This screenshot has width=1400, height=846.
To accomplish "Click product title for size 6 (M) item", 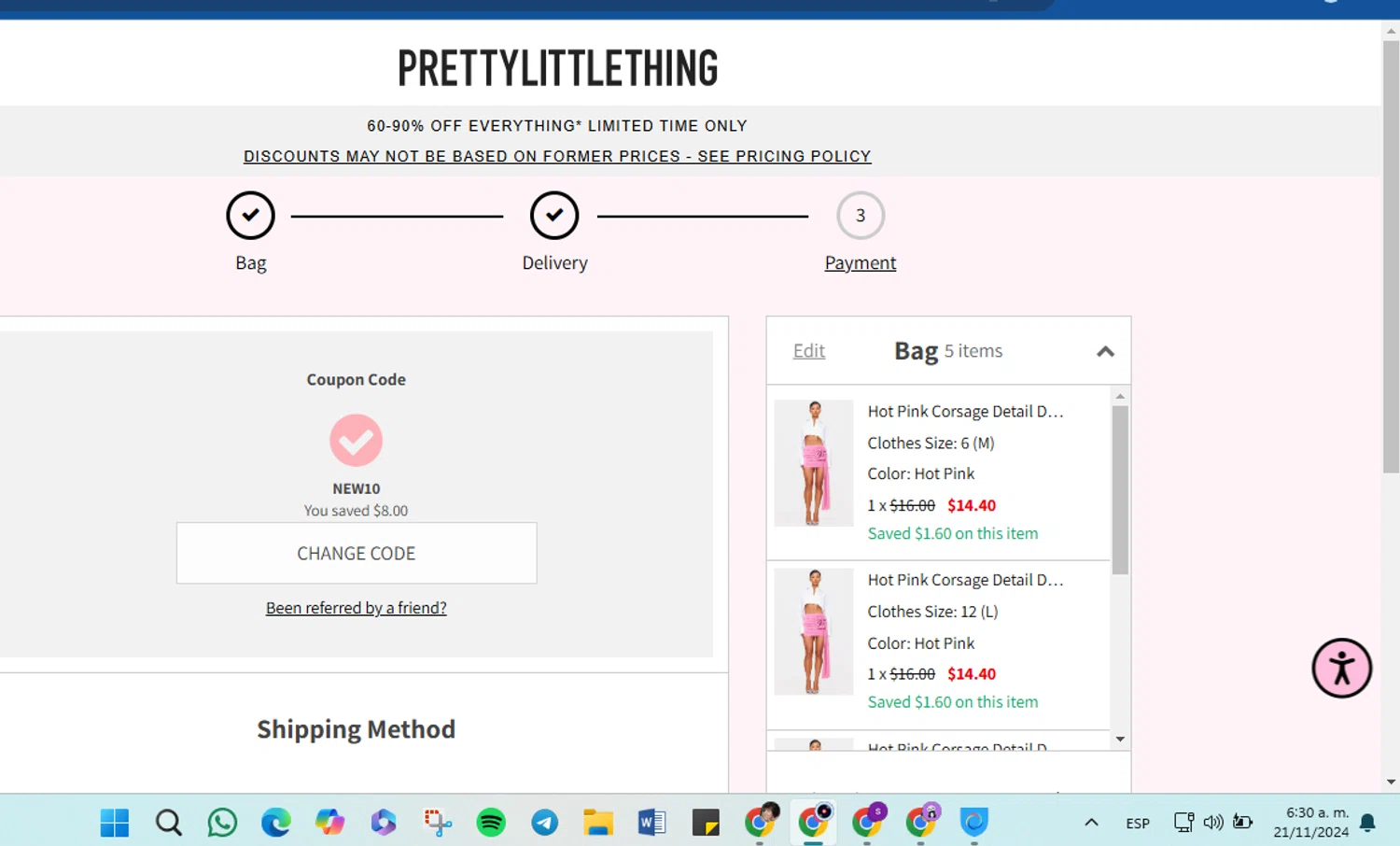I will pos(965,411).
